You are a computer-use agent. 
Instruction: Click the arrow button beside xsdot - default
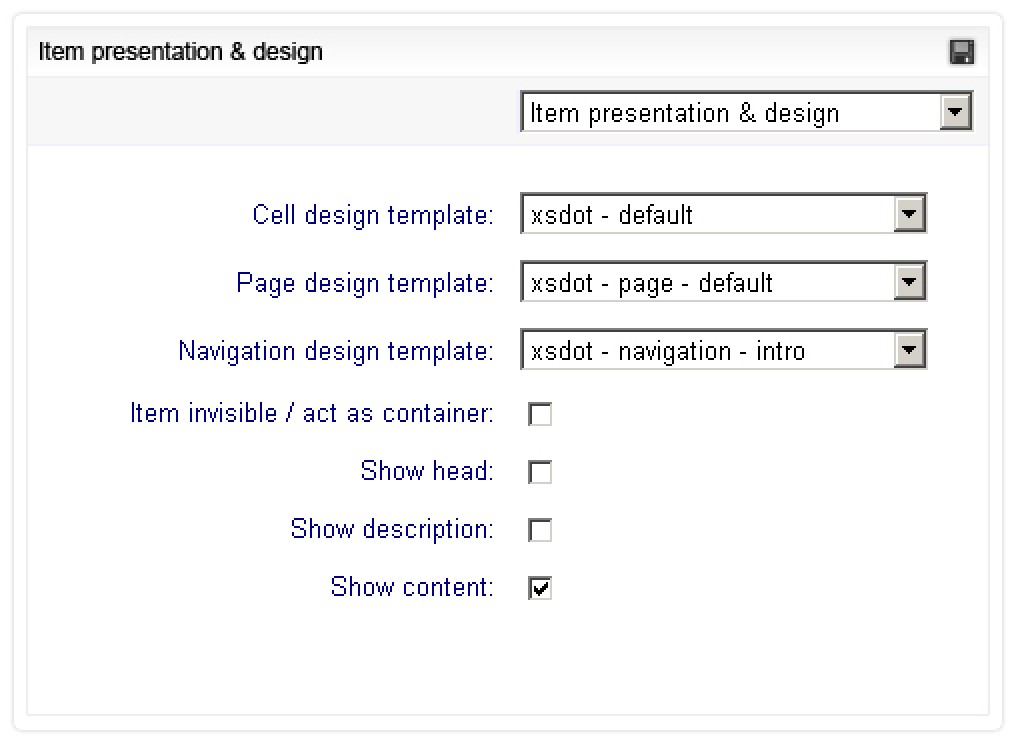909,215
